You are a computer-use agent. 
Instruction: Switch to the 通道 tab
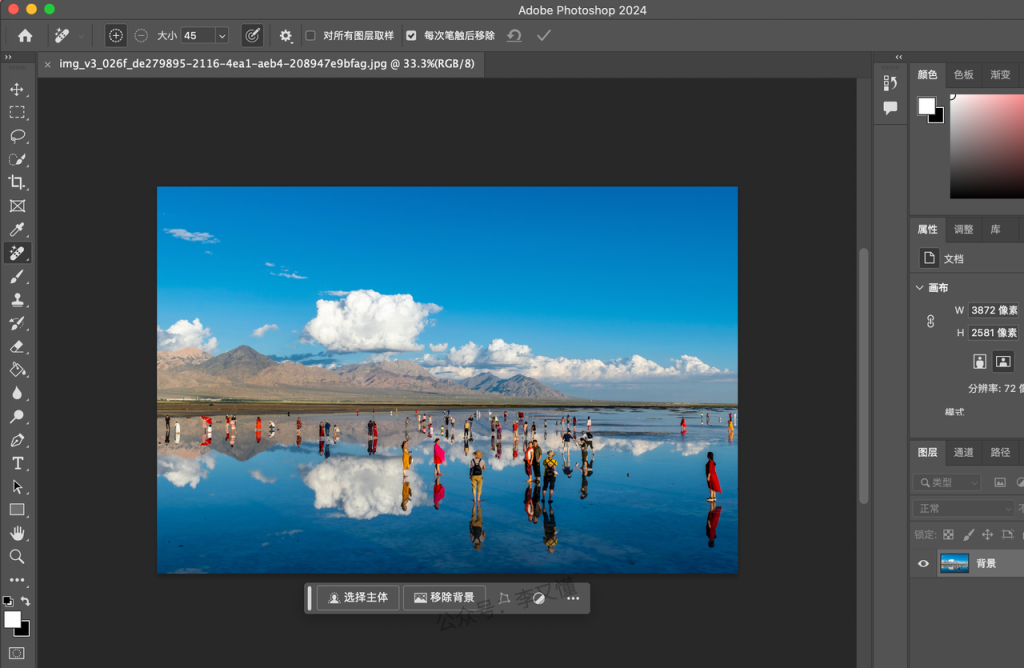click(963, 452)
